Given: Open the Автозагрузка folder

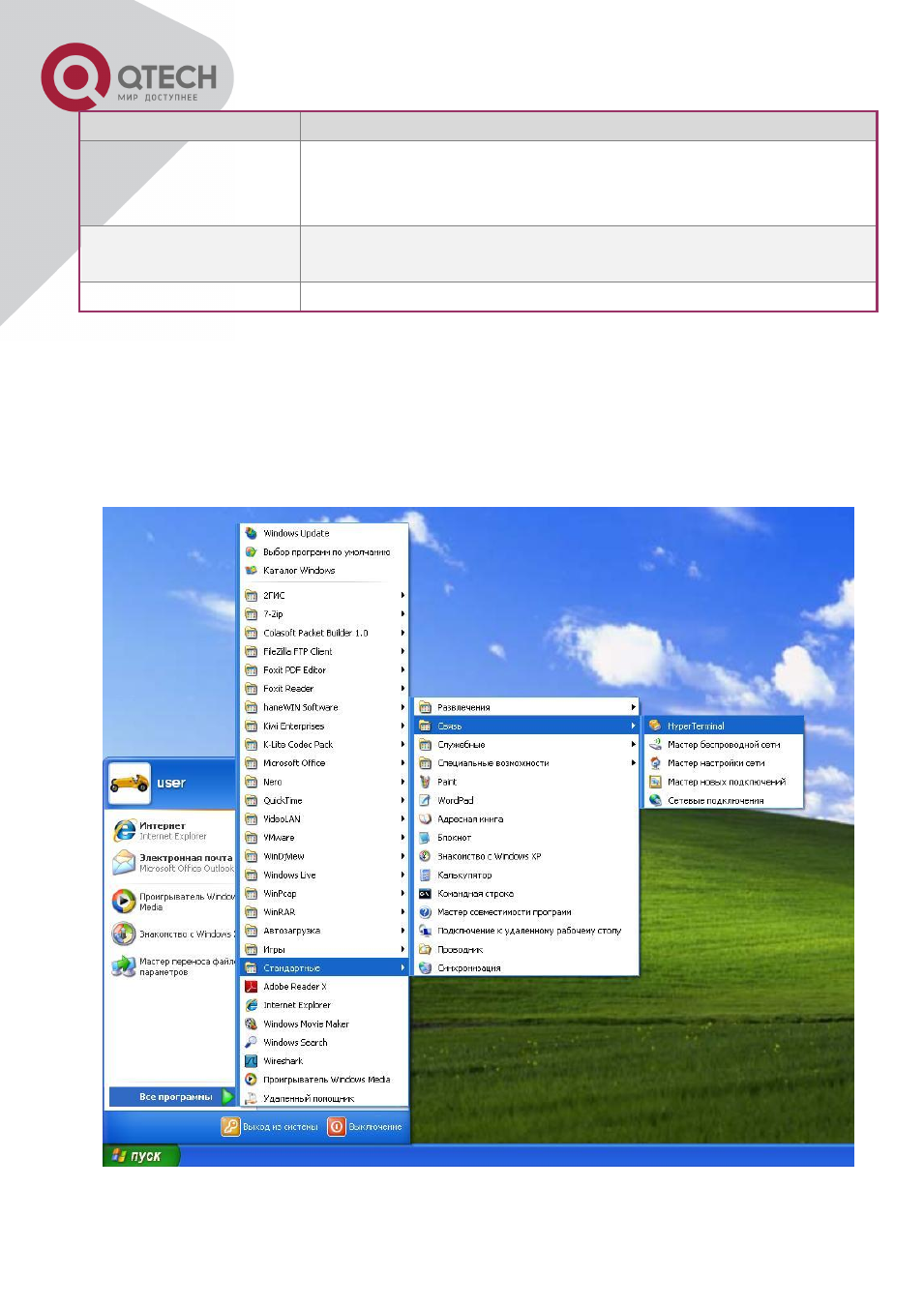Looking at the screenshot, I should [x=324, y=931].
